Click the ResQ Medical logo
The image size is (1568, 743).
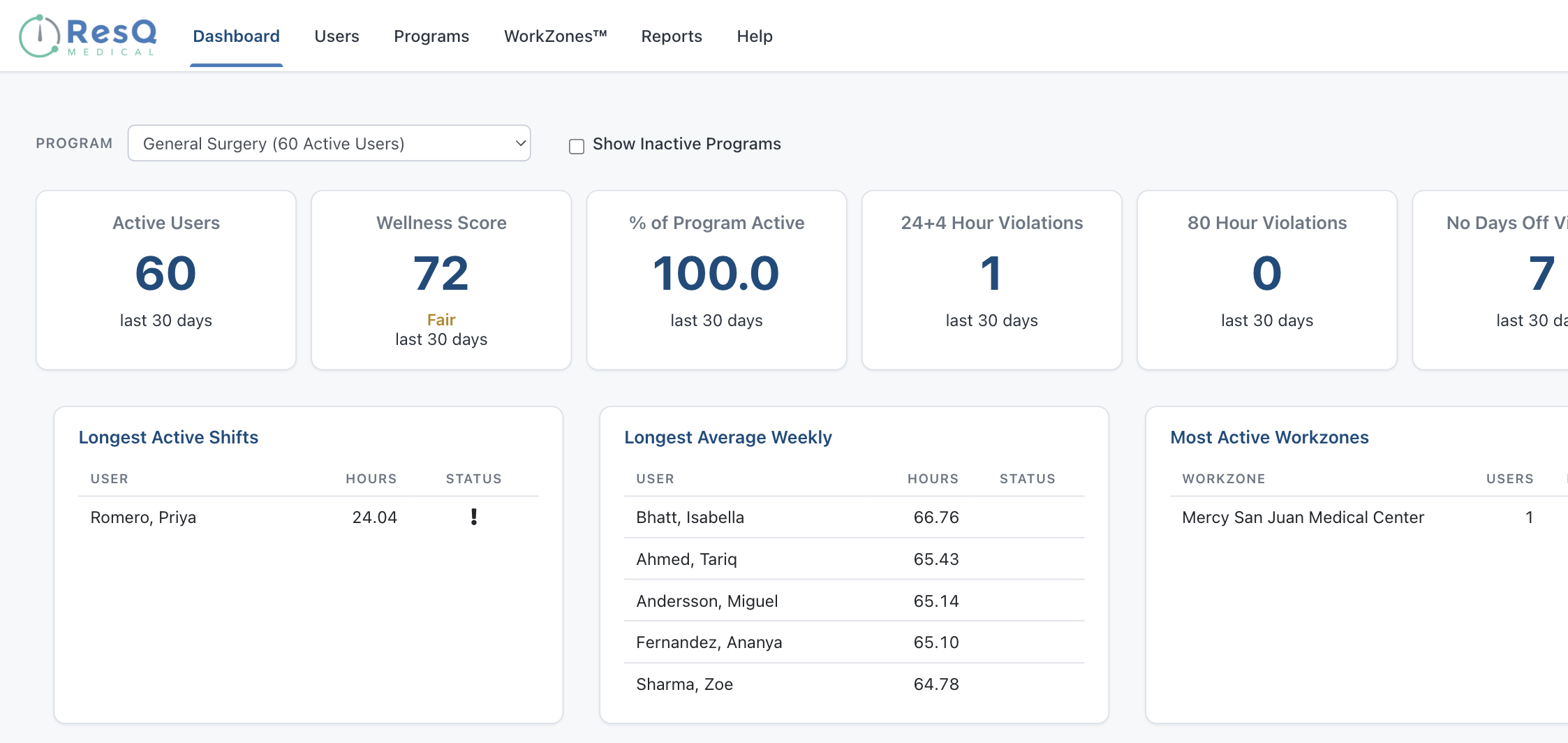tap(88, 36)
